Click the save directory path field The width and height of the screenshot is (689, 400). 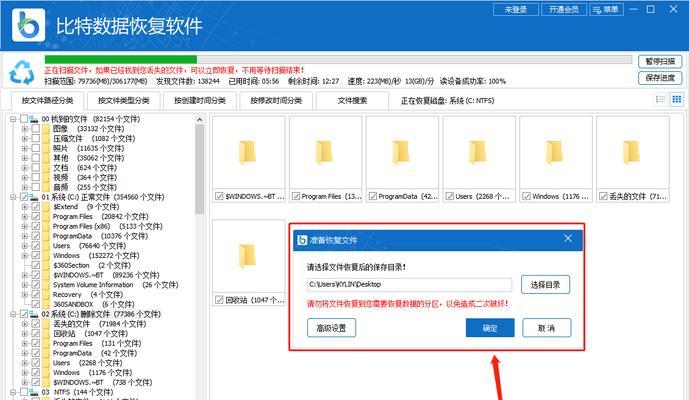(410, 284)
